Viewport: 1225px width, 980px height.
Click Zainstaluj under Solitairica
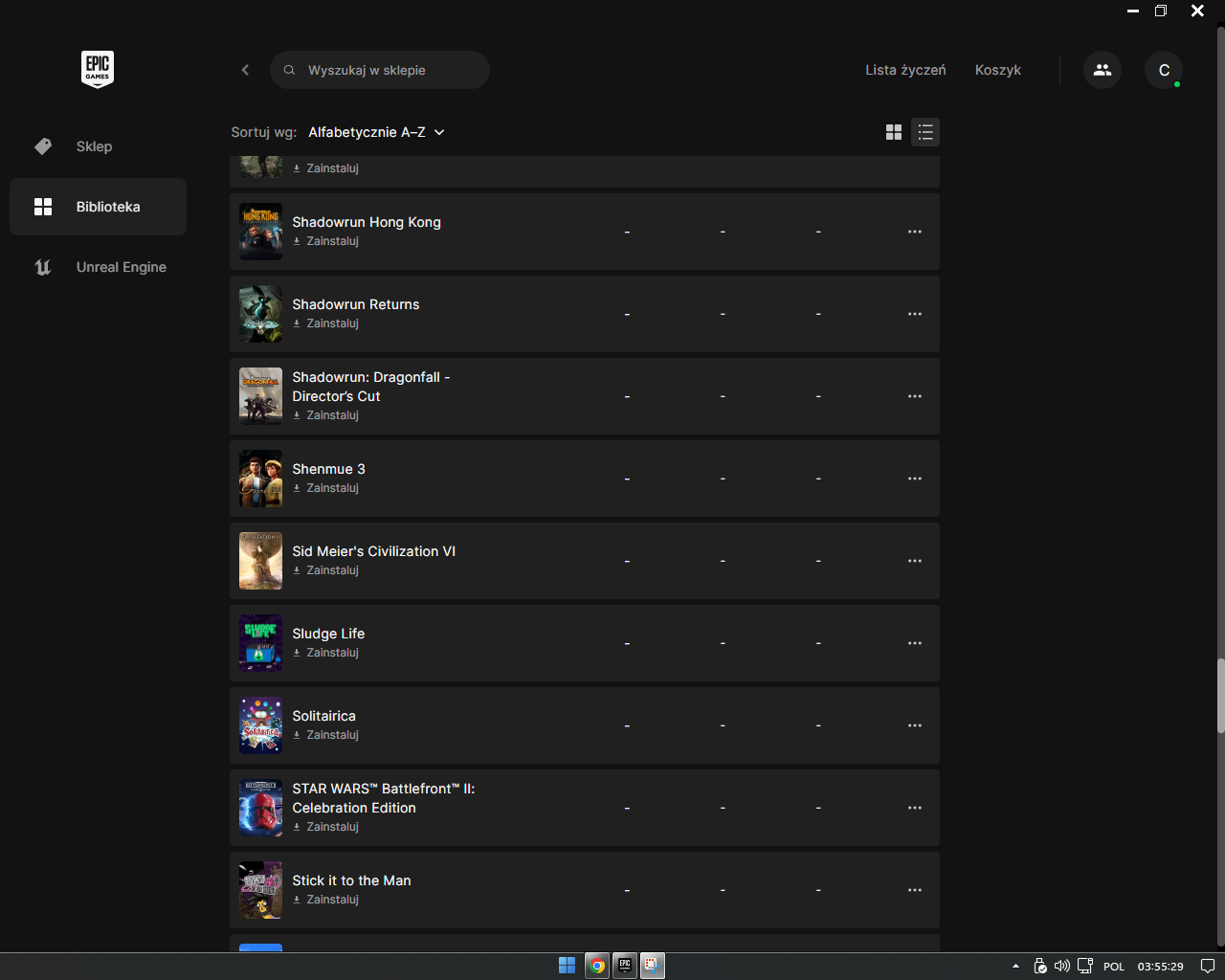(x=325, y=735)
